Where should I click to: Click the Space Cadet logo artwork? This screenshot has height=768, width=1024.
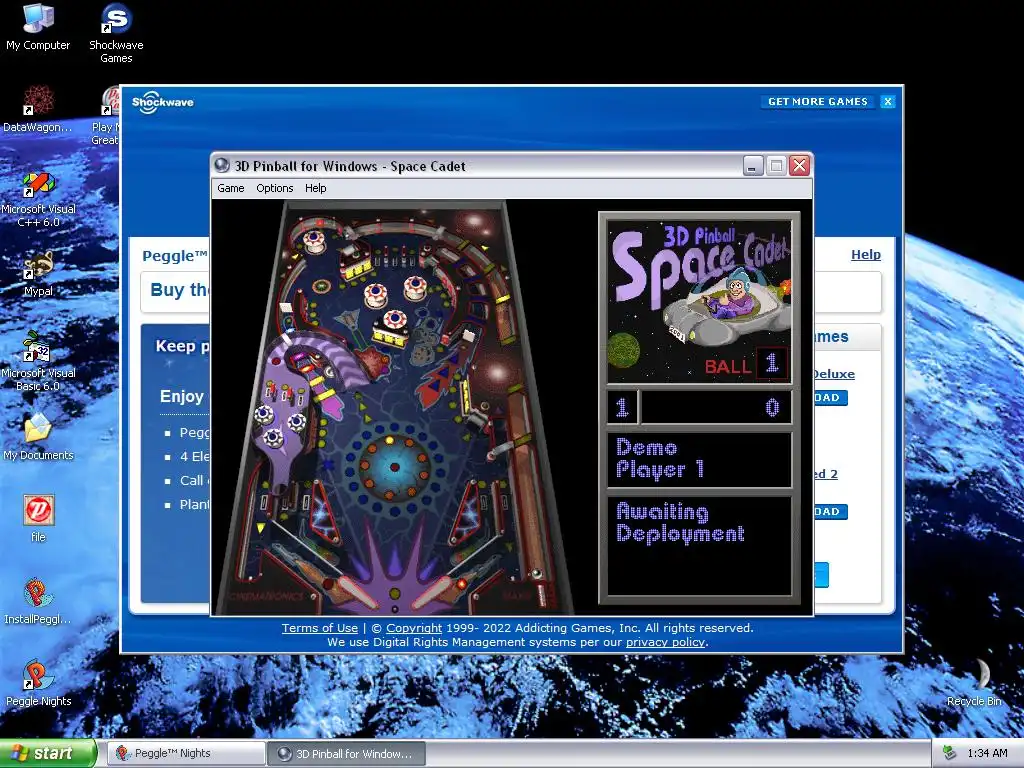pyautogui.click(x=699, y=300)
